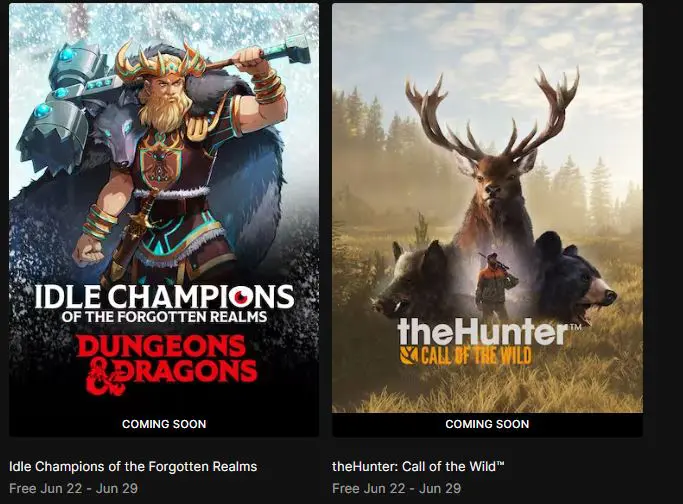
Task: Click Free Jun 22 - Jun 29 under Idle Champions
Action: (73, 488)
